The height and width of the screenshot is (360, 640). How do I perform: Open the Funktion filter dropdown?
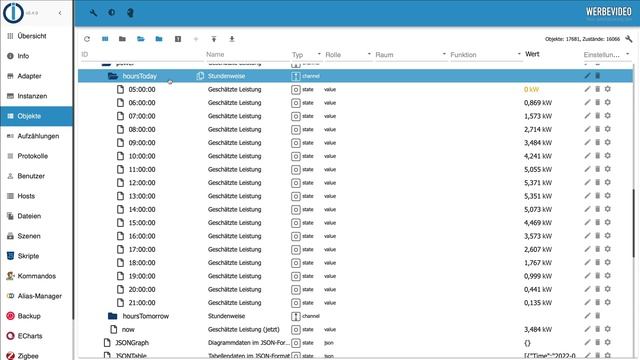(x=486, y=55)
